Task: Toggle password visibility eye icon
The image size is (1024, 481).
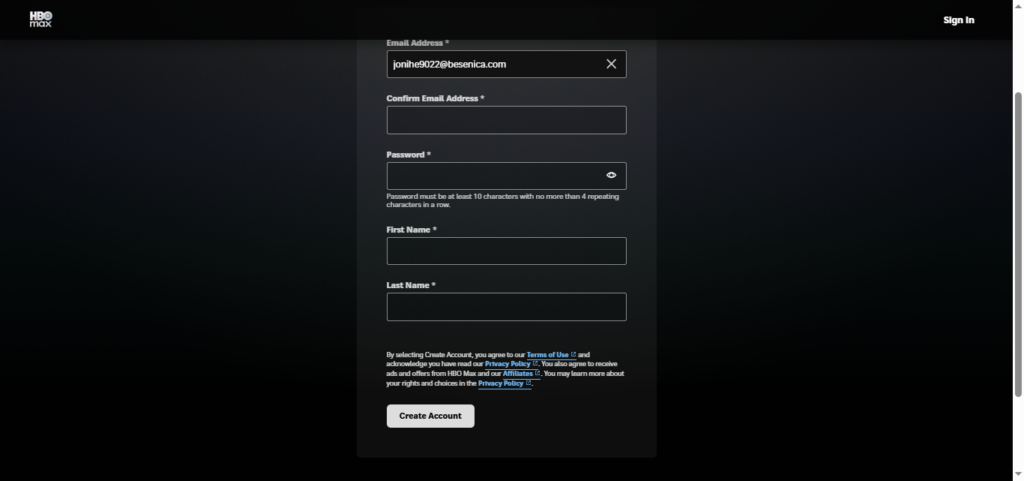Action: pos(611,176)
